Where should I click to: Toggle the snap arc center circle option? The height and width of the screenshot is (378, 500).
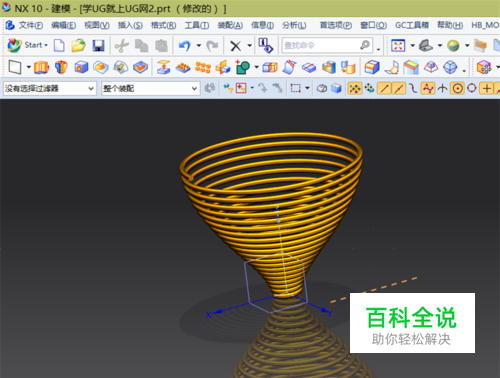pos(457,88)
